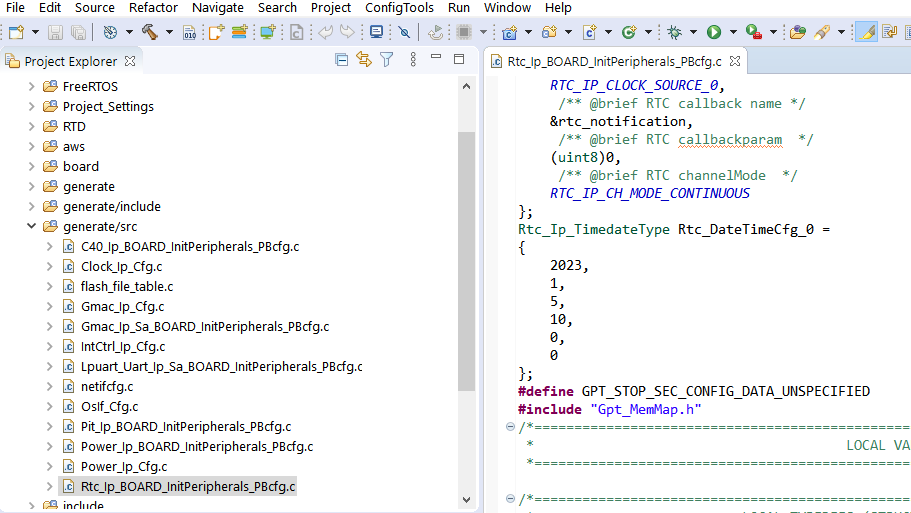Open the Refactor menu
The width and height of the screenshot is (911, 513).
point(152,8)
